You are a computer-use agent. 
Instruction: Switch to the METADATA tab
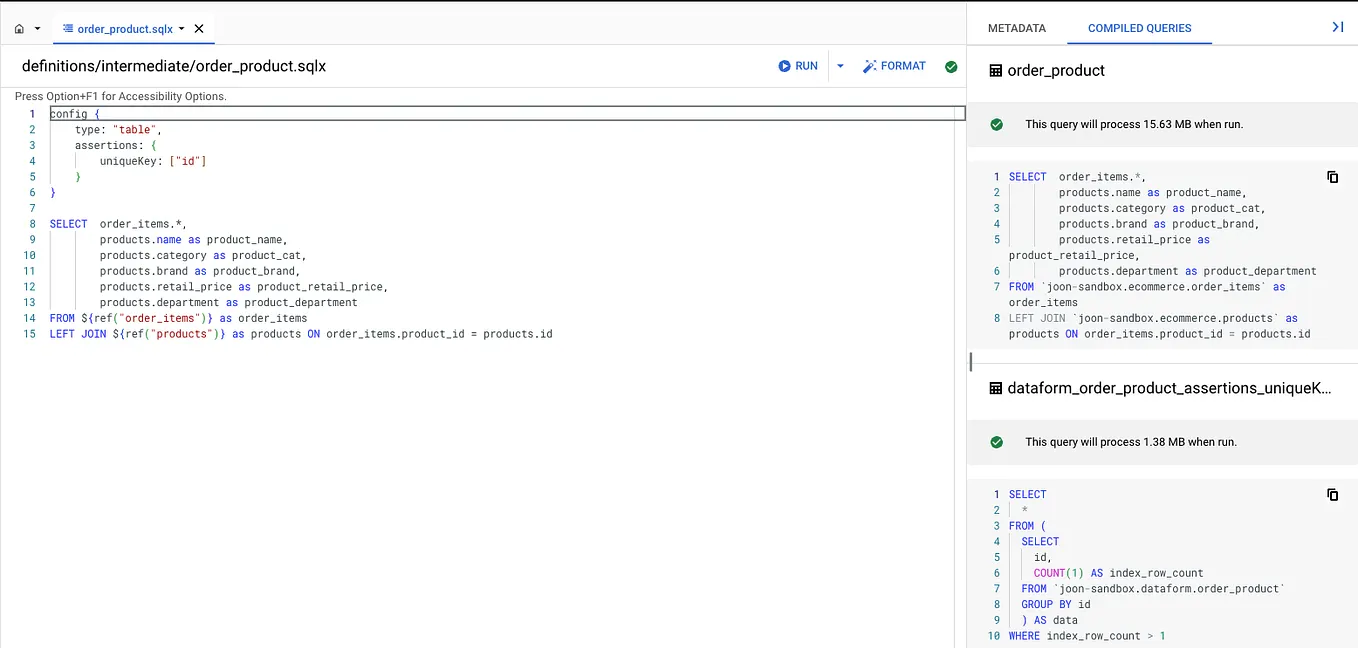(1017, 29)
